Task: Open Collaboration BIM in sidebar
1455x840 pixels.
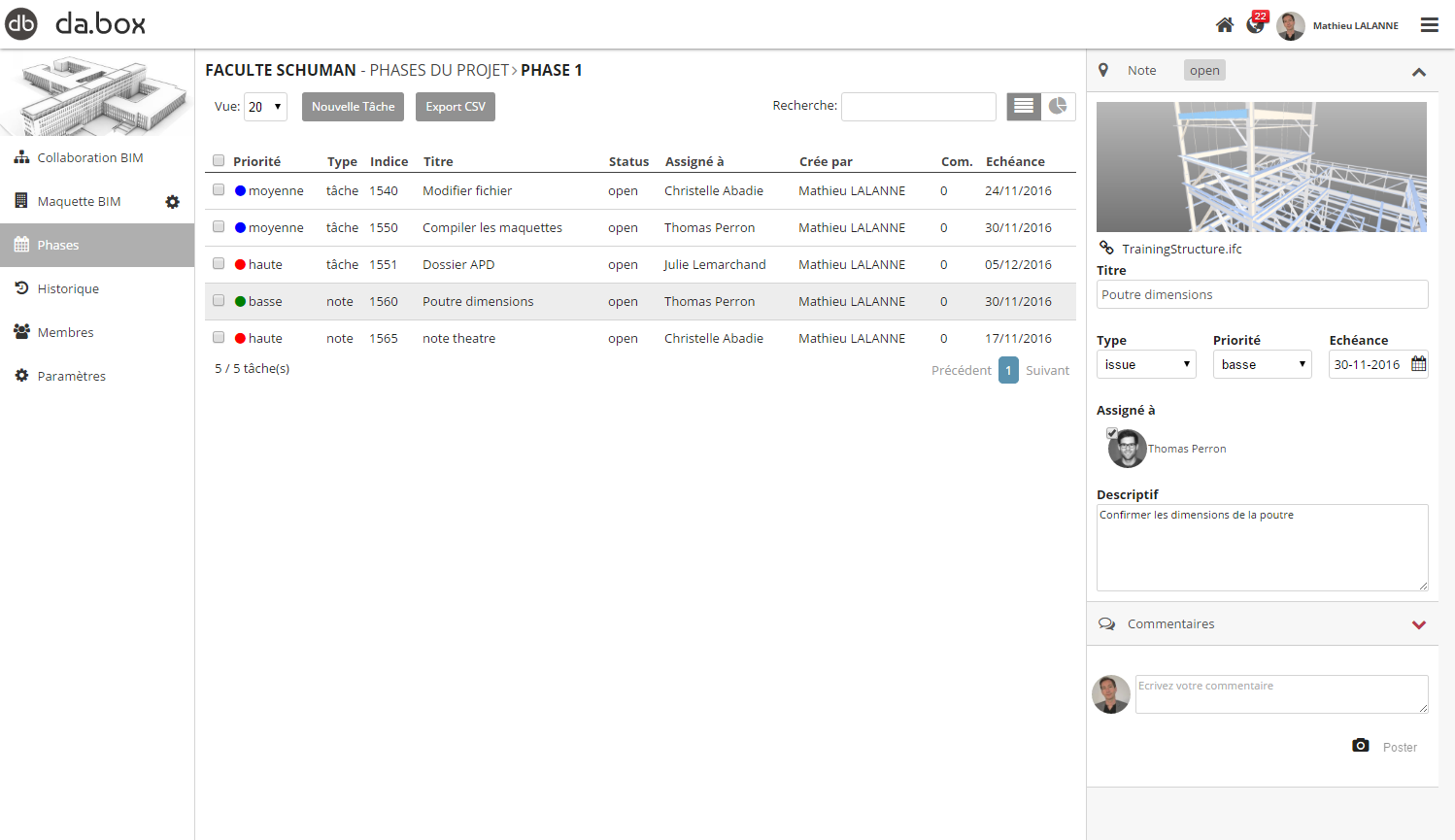Action: 90,157
